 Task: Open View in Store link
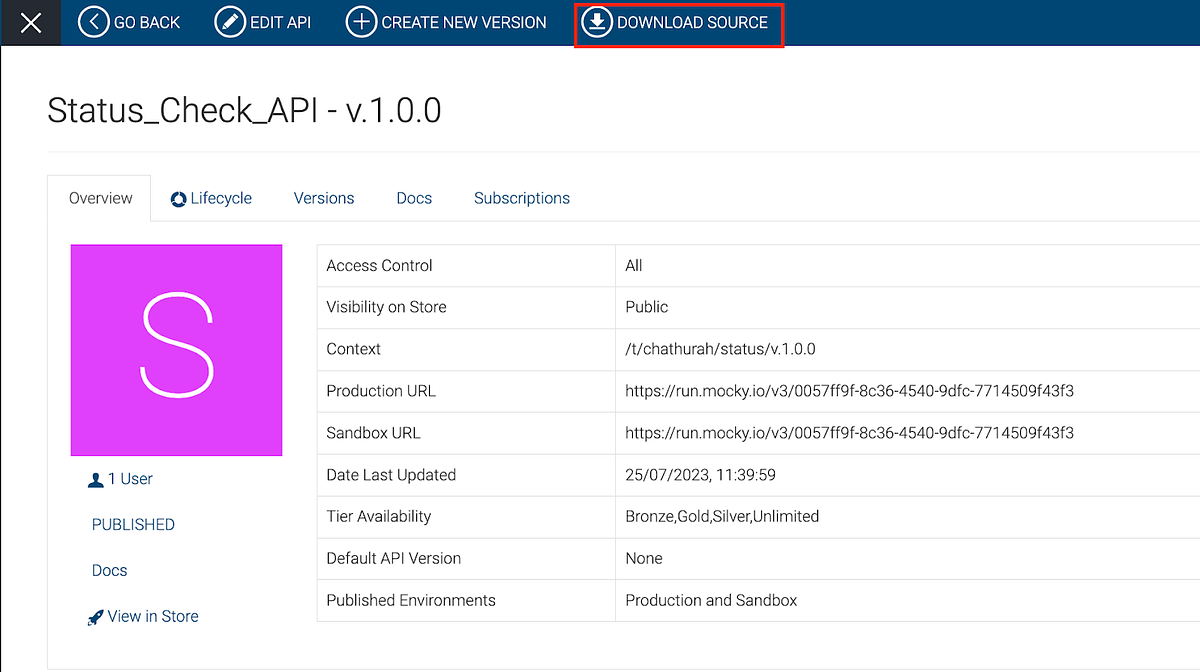click(152, 615)
